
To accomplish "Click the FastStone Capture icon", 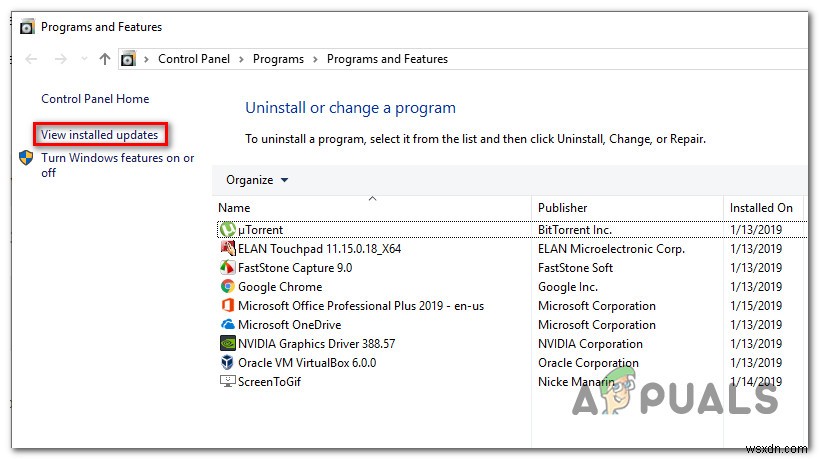I will coord(227,268).
